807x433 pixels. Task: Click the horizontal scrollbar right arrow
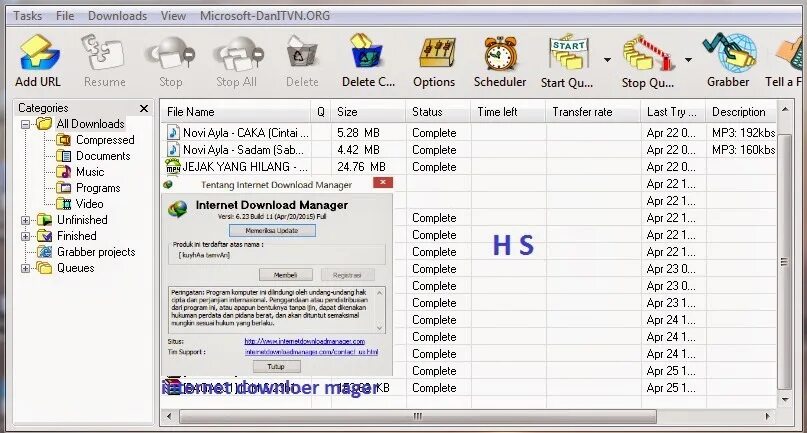coord(768,416)
